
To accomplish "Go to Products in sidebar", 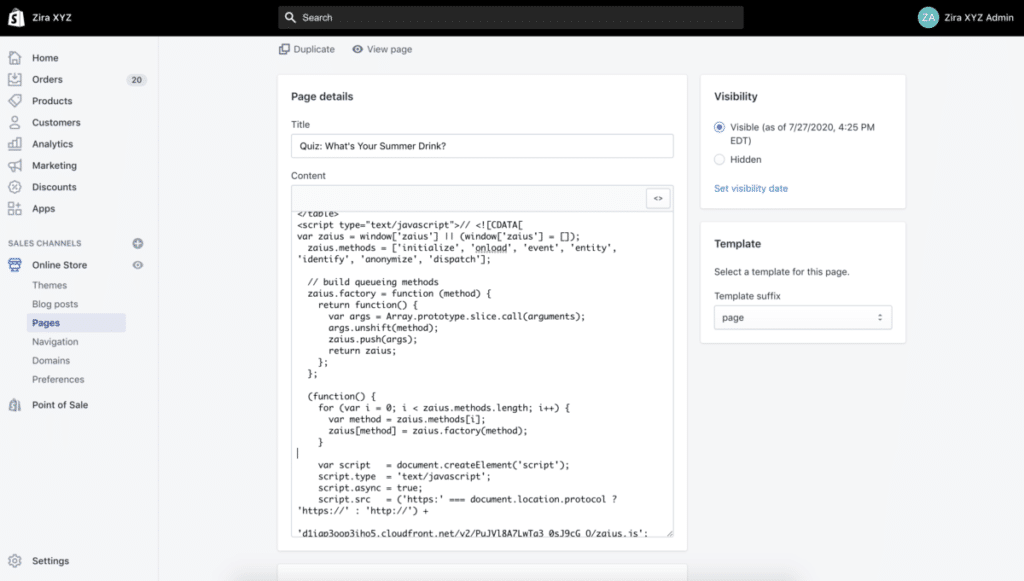I will tap(52, 101).
